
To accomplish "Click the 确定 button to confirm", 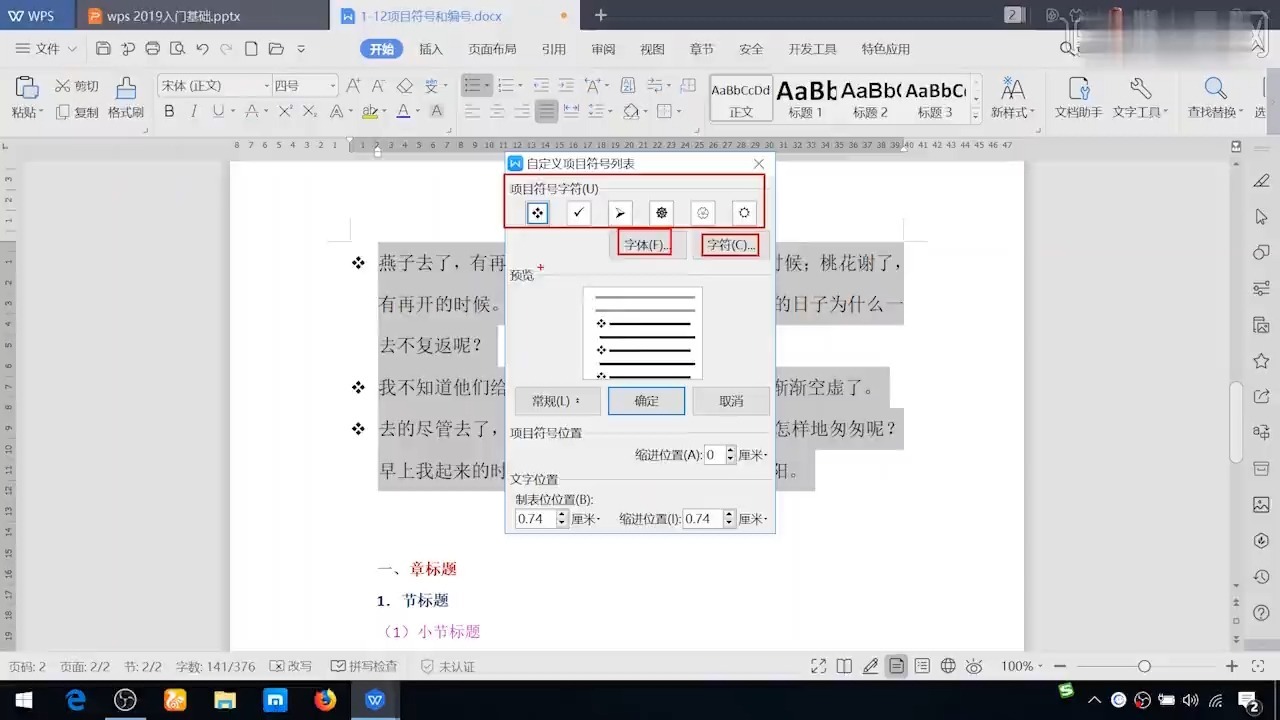I will tap(645, 400).
